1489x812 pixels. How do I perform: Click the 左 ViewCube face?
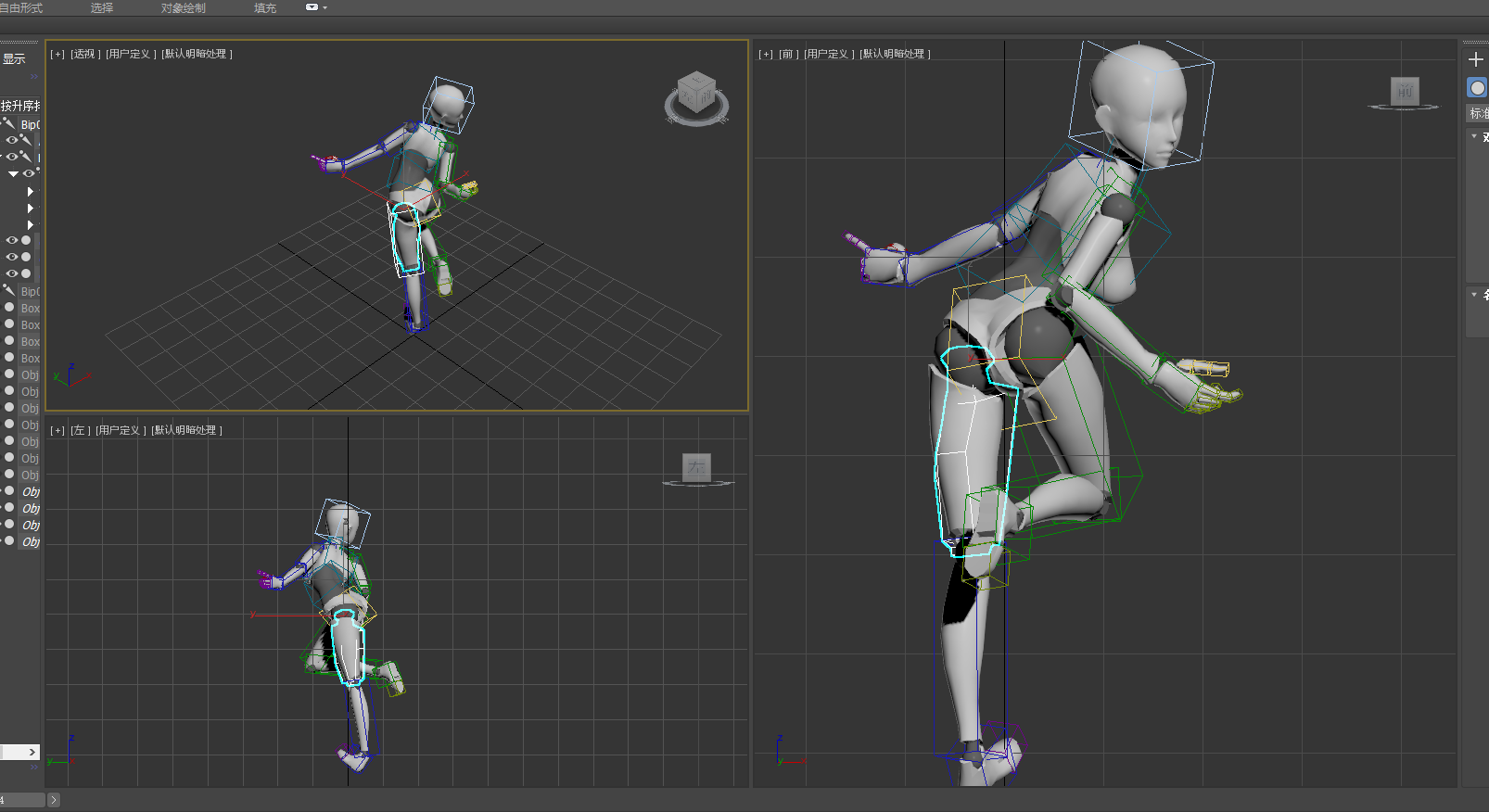(696, 467)
